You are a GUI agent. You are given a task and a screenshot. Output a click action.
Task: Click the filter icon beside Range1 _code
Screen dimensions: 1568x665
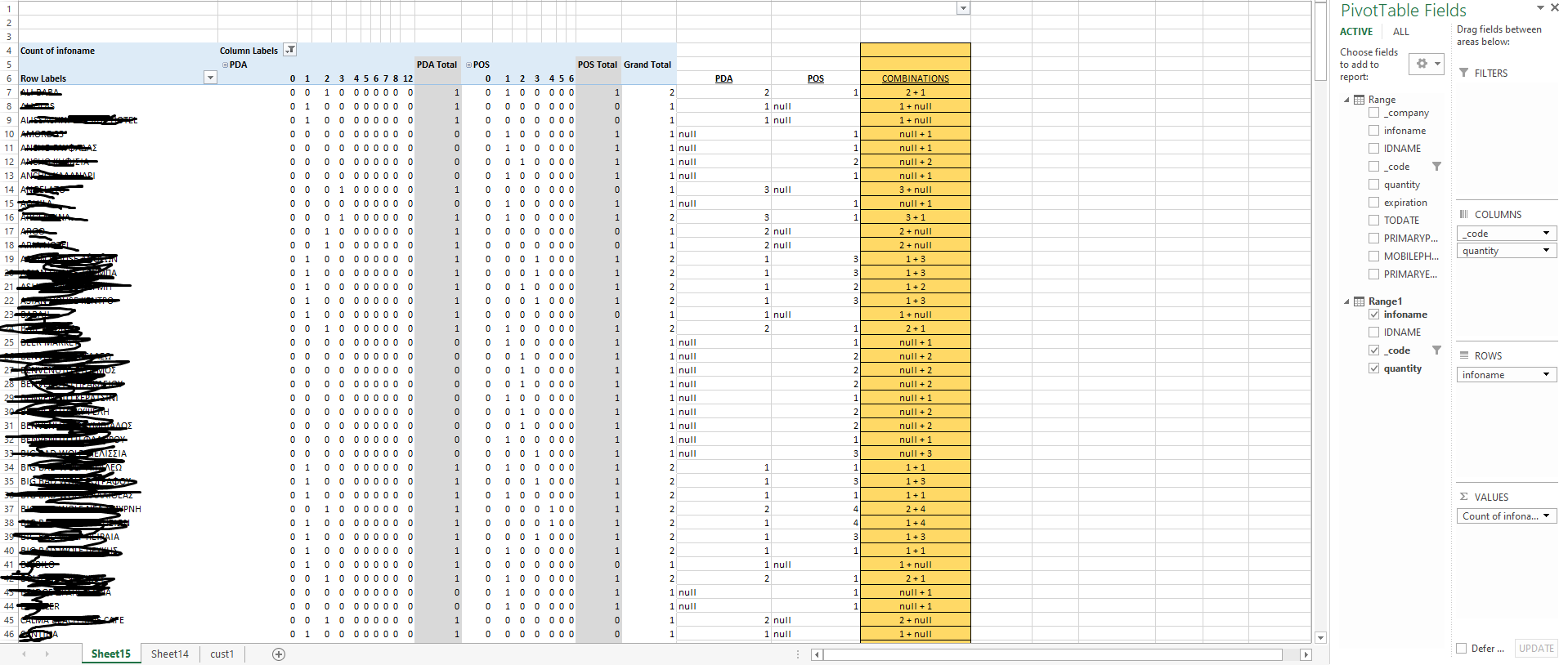coord(1436,350)
